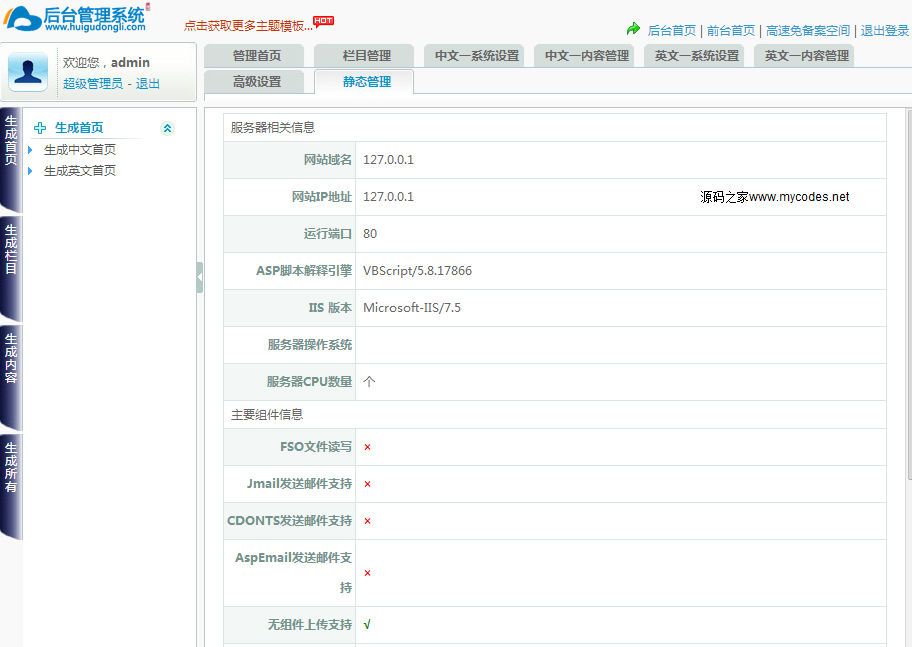Click the 前台首页 link in header
The height and width of the screenshot is (647, 912).
(x=731, y=30)
